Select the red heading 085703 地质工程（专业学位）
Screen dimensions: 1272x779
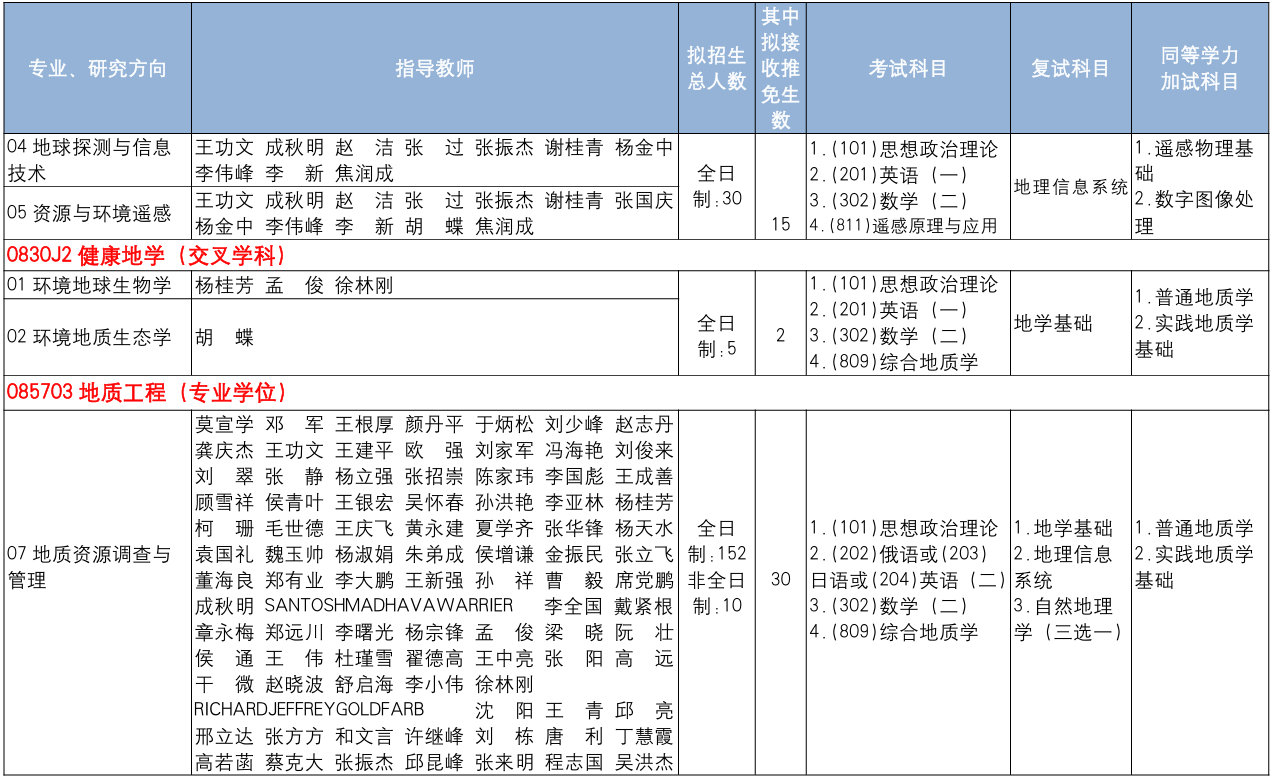148,393
